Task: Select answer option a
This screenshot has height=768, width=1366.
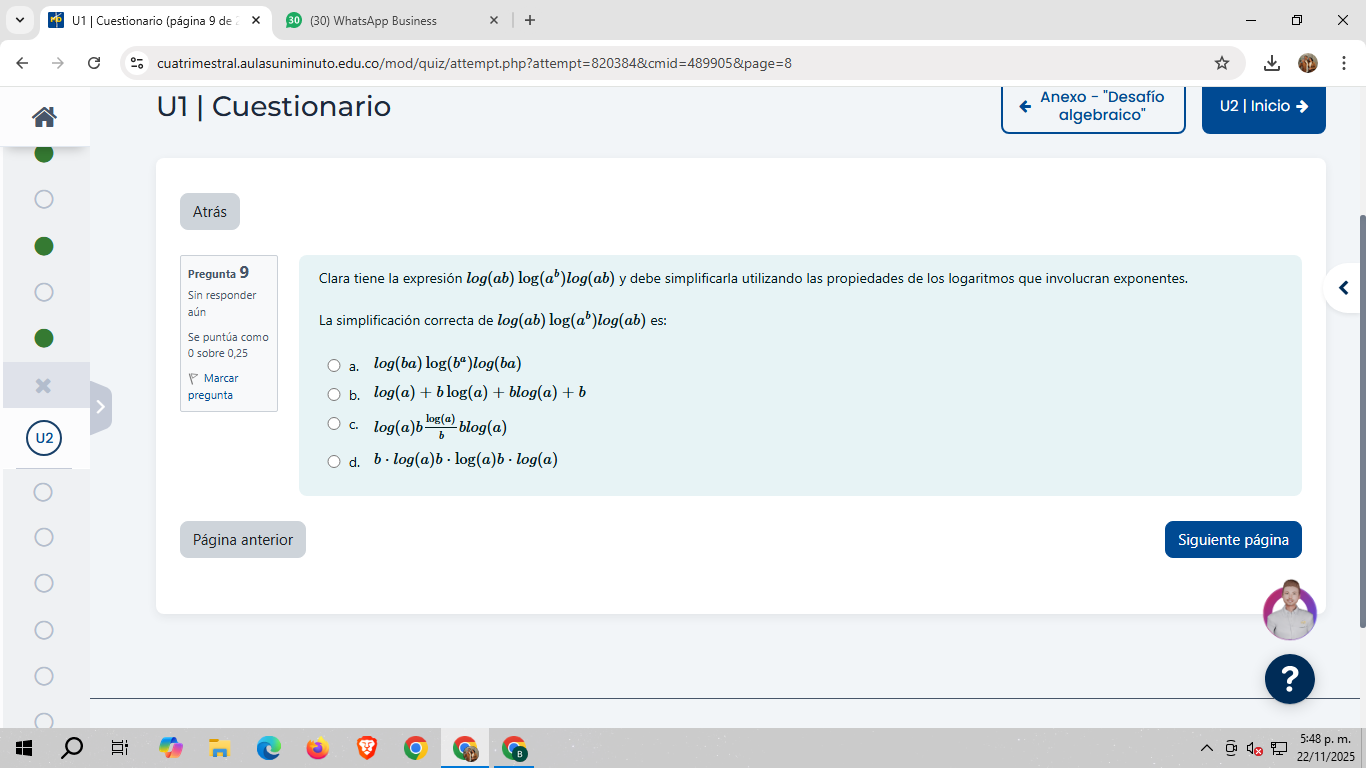Action: [334, 365]
